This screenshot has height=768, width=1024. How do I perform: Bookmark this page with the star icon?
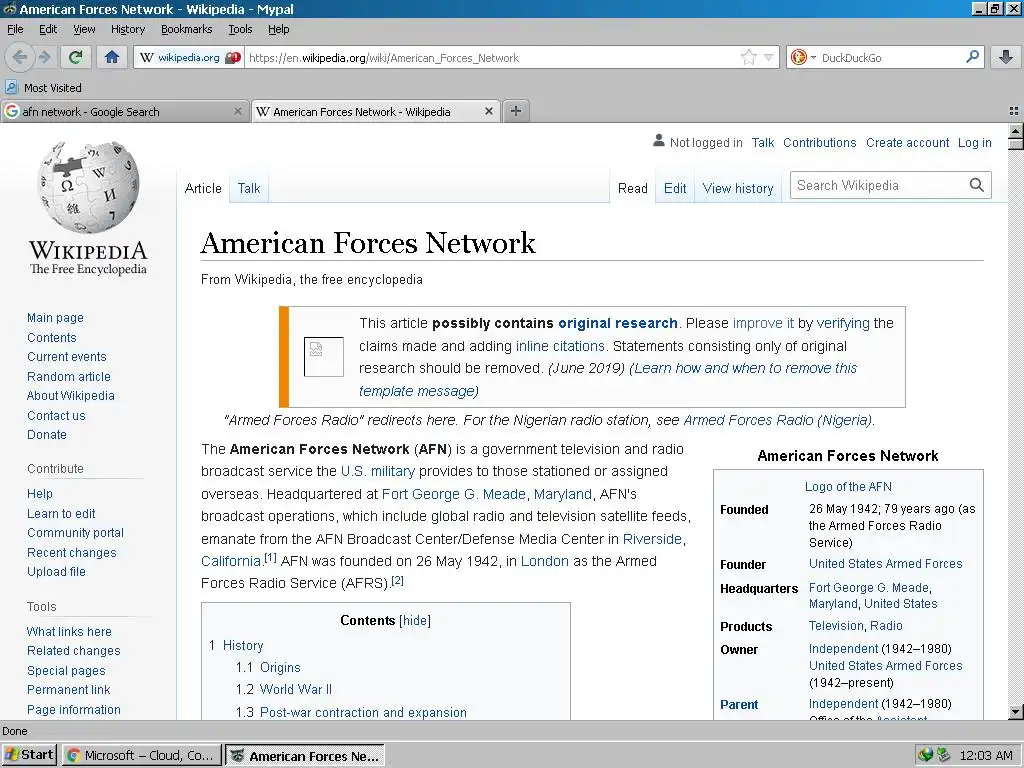[748, 57]
